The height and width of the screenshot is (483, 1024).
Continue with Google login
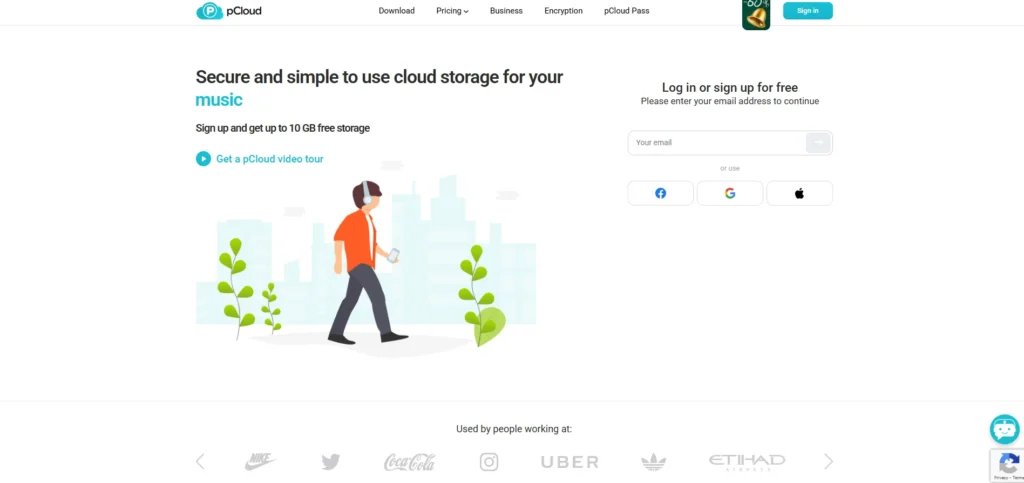pos(729,193)
